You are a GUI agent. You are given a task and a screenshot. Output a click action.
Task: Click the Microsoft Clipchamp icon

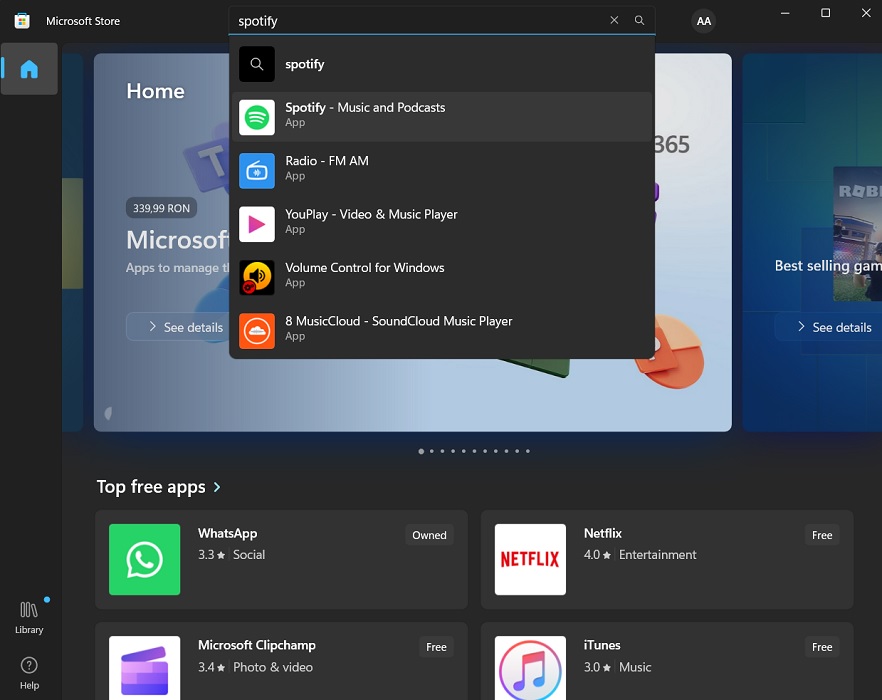(144, 667)
